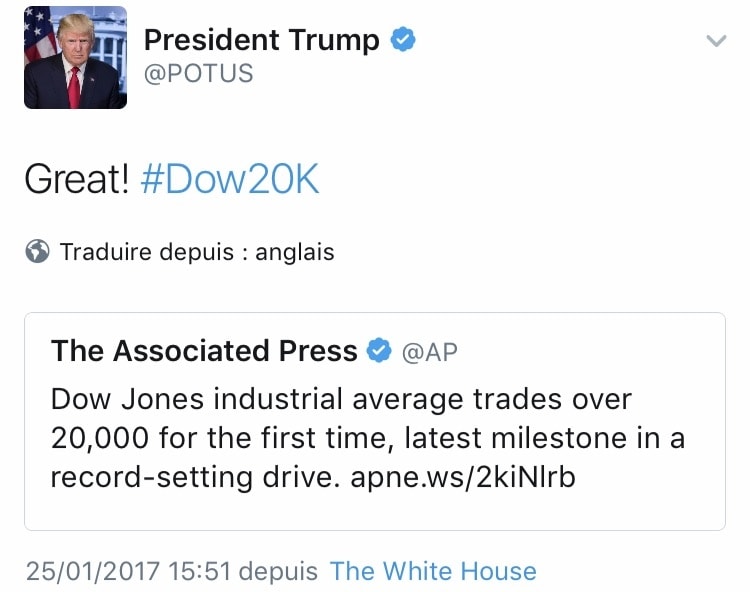
Task: Click the Associated Press verified badge
Action: [380, 351]
